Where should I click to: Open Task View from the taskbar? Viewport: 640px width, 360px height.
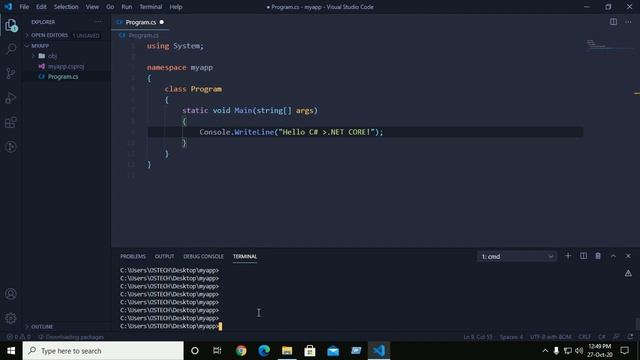[x=217, y=351]
